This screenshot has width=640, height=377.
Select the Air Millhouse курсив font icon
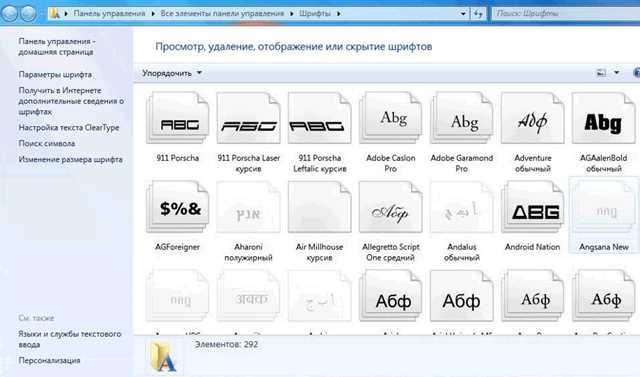coord(320,208)
